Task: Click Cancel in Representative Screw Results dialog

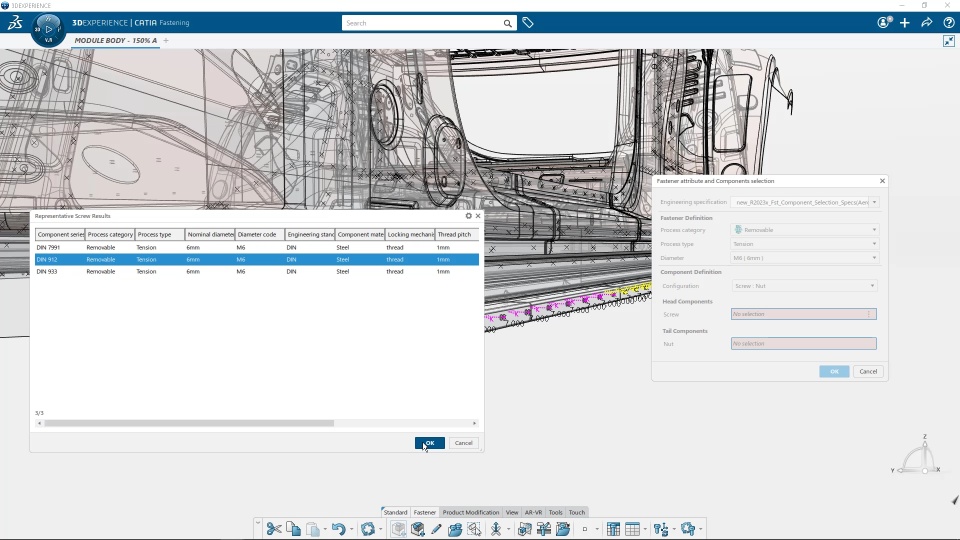Action: click(x=463, y=443)
